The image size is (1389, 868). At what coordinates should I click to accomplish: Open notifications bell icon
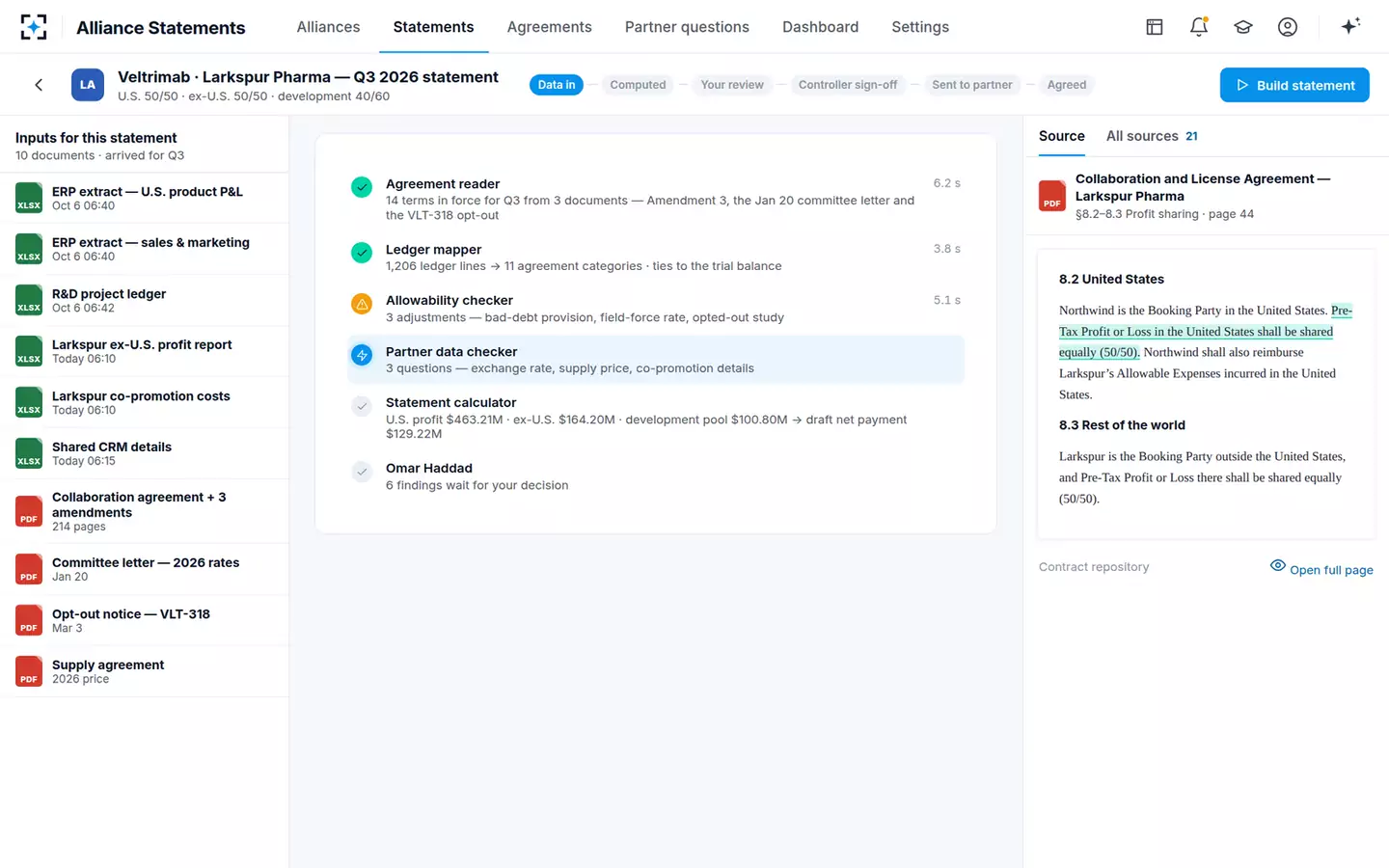pos(1199,27)
